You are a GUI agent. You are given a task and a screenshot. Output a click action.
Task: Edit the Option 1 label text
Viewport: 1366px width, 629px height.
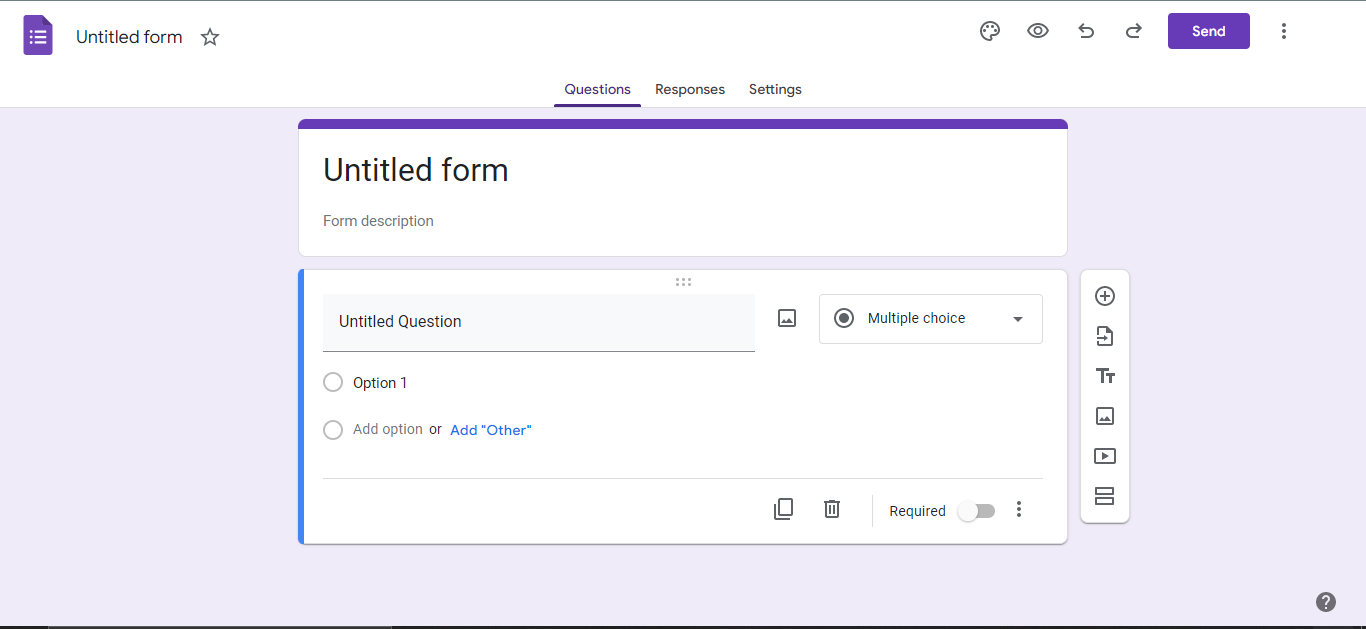coord(380,383)
